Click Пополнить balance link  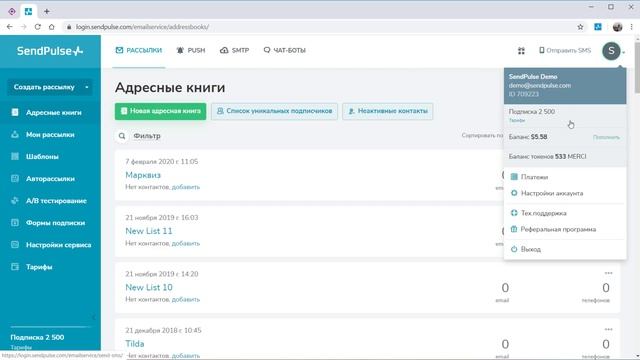pos(606,137)
